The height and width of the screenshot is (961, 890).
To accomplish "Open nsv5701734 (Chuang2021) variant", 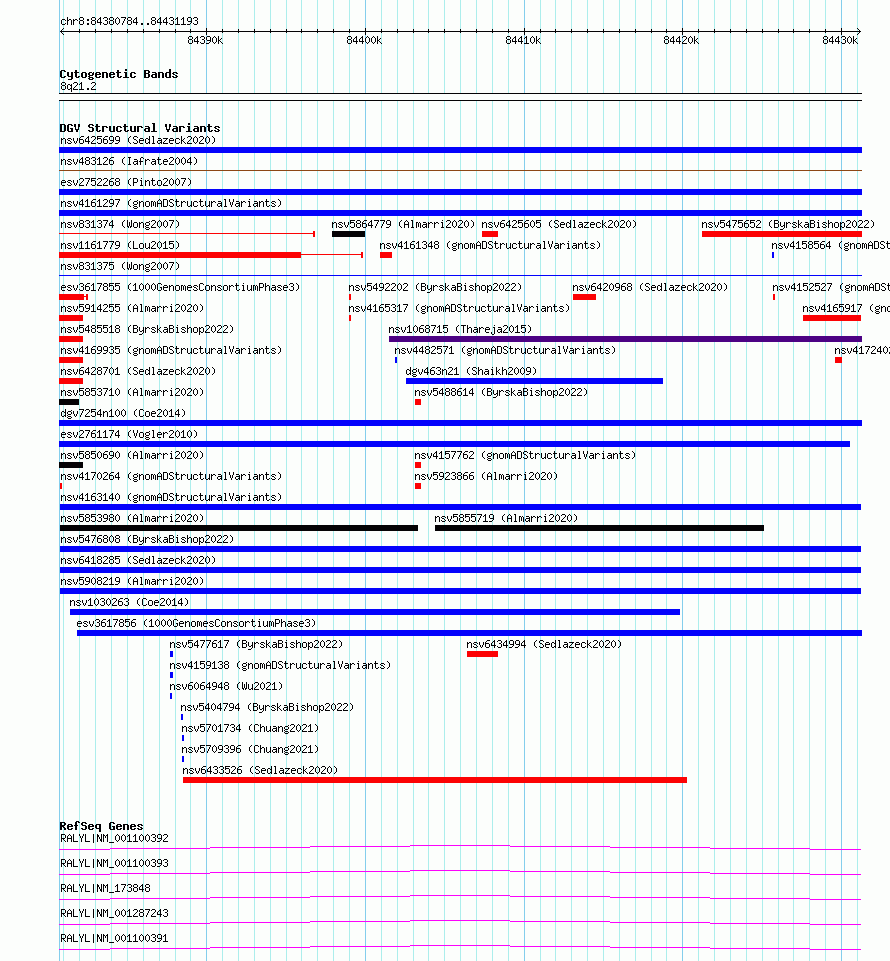I will coord(250,728).
